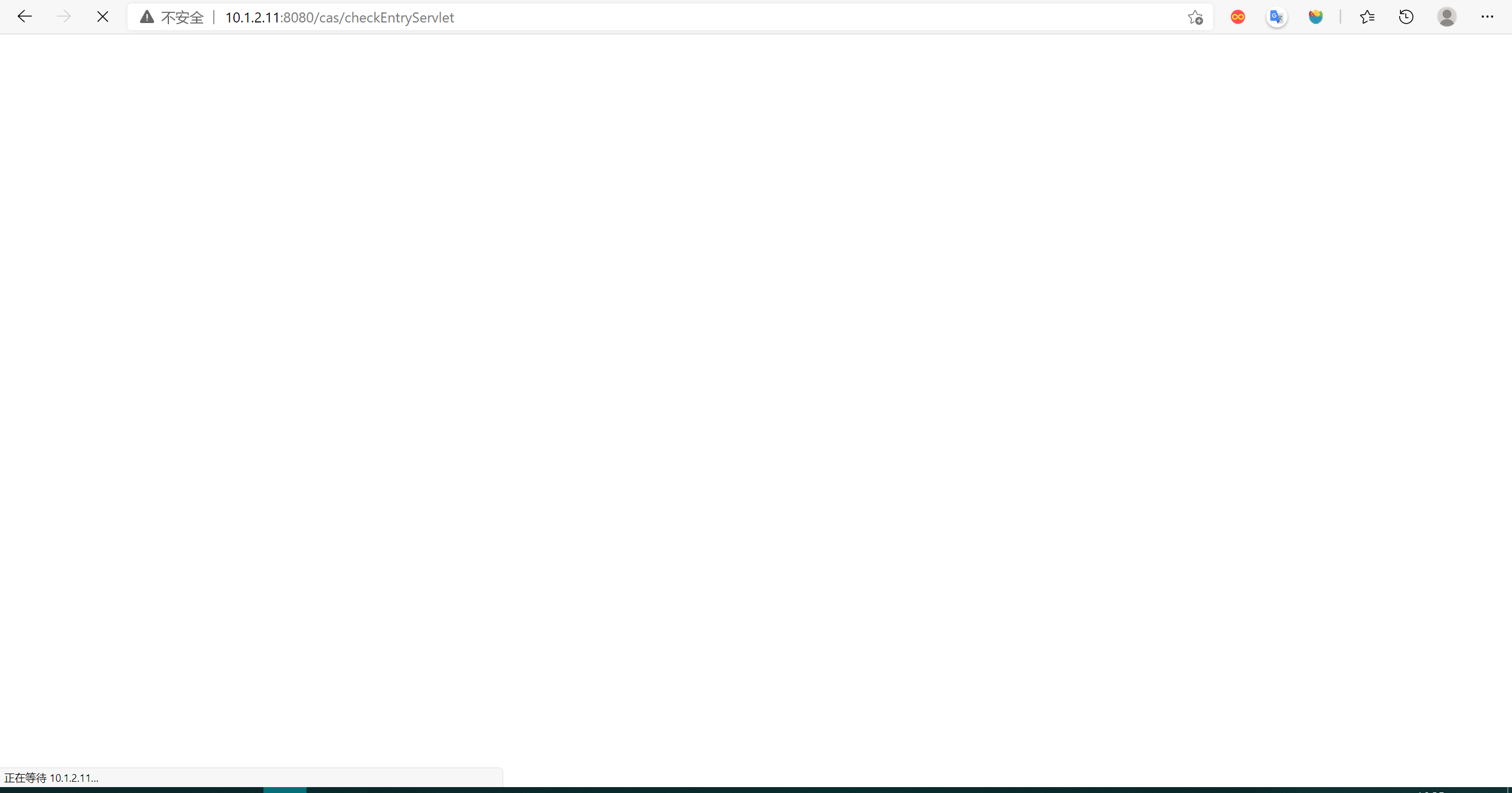Open the user profile avatar
This screenshot has height=793, width=1512.
click(x=1446, y=17)
